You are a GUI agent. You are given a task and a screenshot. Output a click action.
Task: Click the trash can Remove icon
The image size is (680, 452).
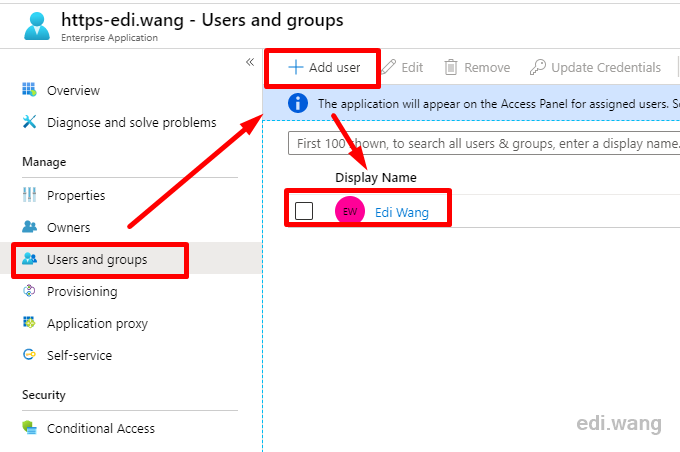451,67
